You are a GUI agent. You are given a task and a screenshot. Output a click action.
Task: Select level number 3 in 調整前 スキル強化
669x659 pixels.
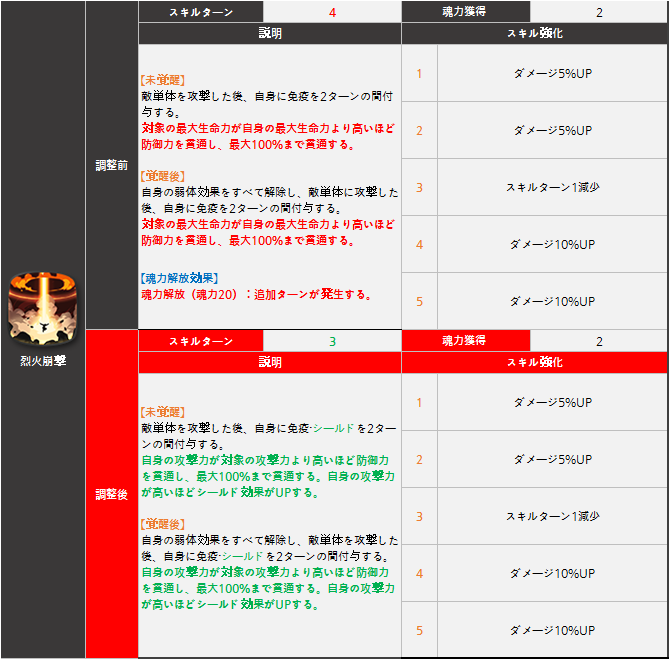419,188
